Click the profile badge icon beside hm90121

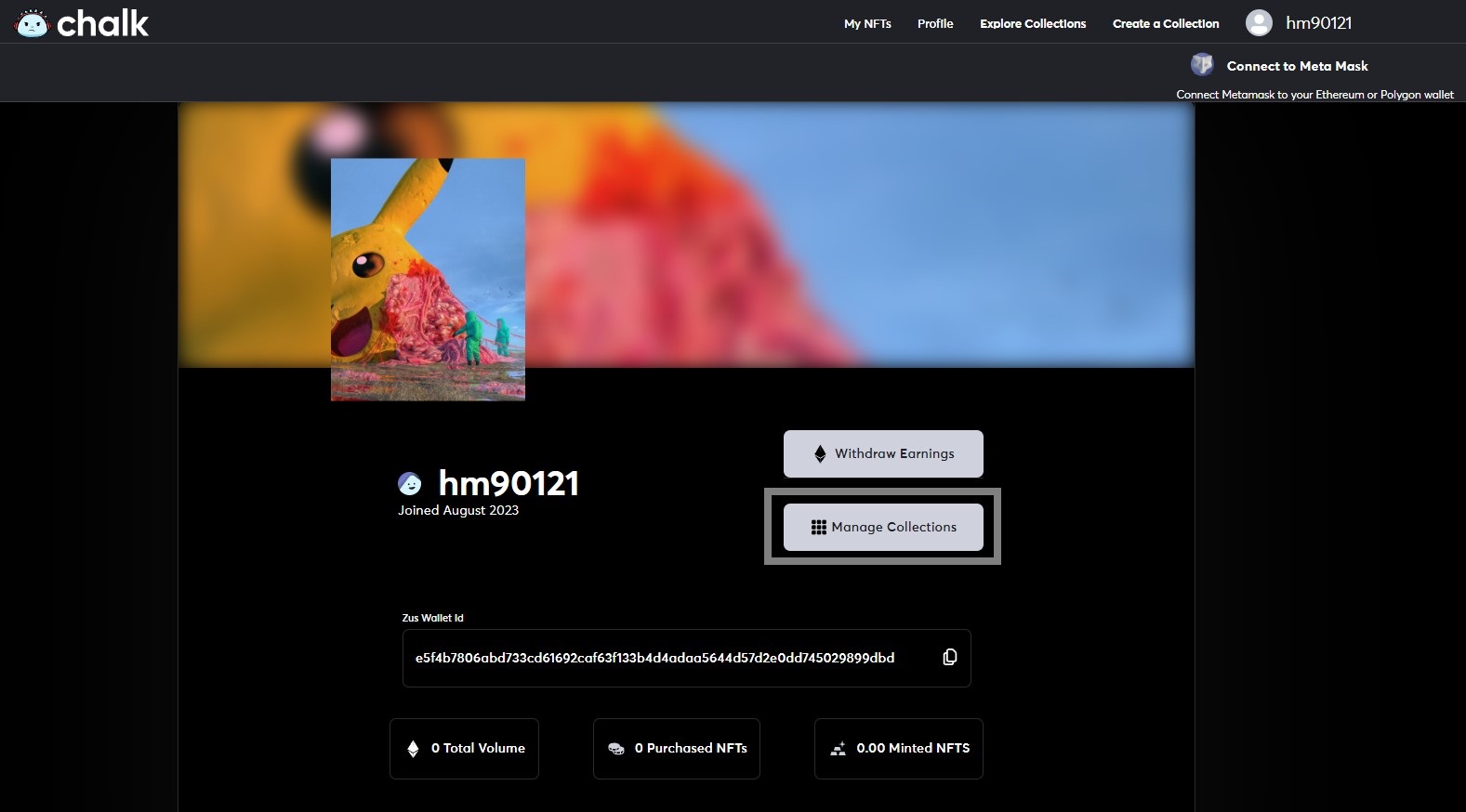410,483
